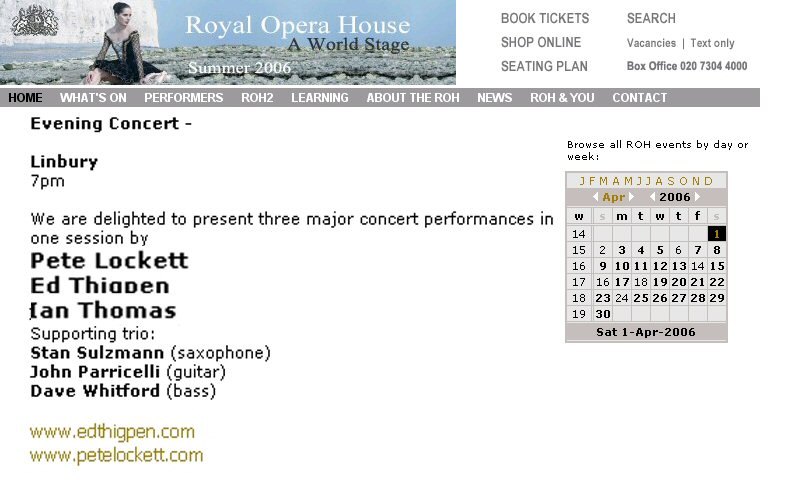Select week 17 in calendar

click(x=578, y=282)
